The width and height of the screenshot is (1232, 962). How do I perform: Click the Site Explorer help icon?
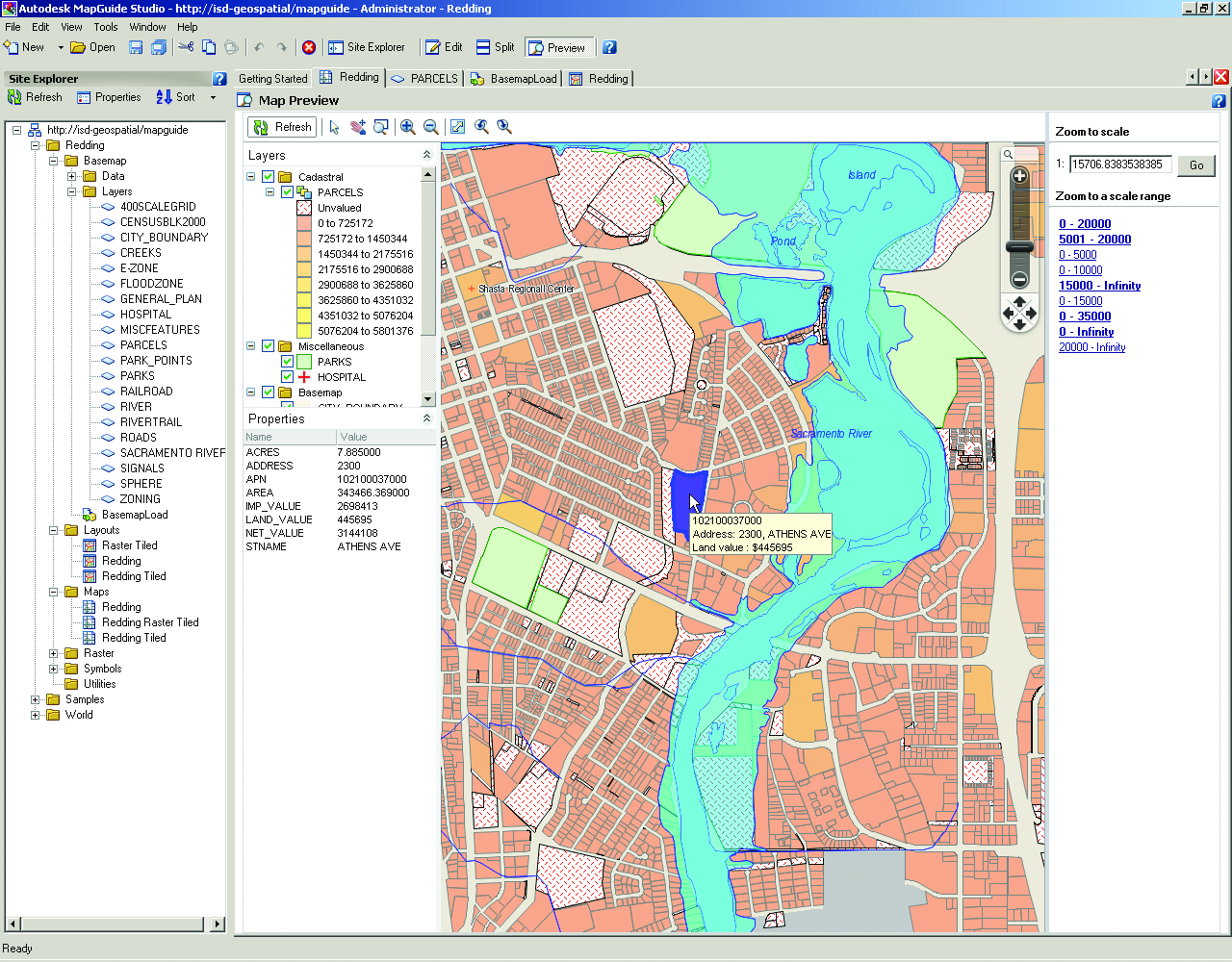pyautogui.click(x=219, y=79)
